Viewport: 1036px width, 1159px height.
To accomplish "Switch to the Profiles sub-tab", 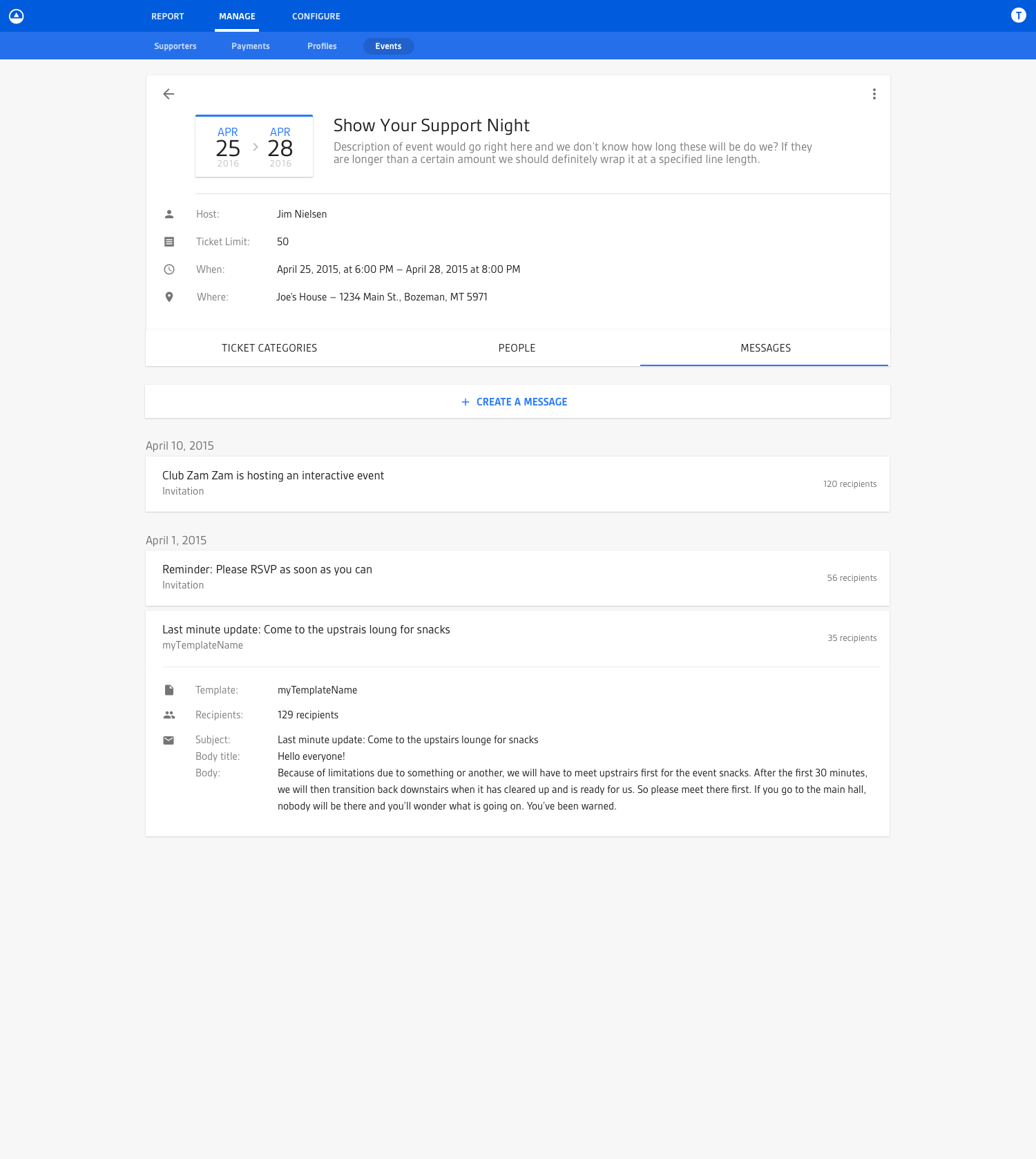I will (322, 46).
